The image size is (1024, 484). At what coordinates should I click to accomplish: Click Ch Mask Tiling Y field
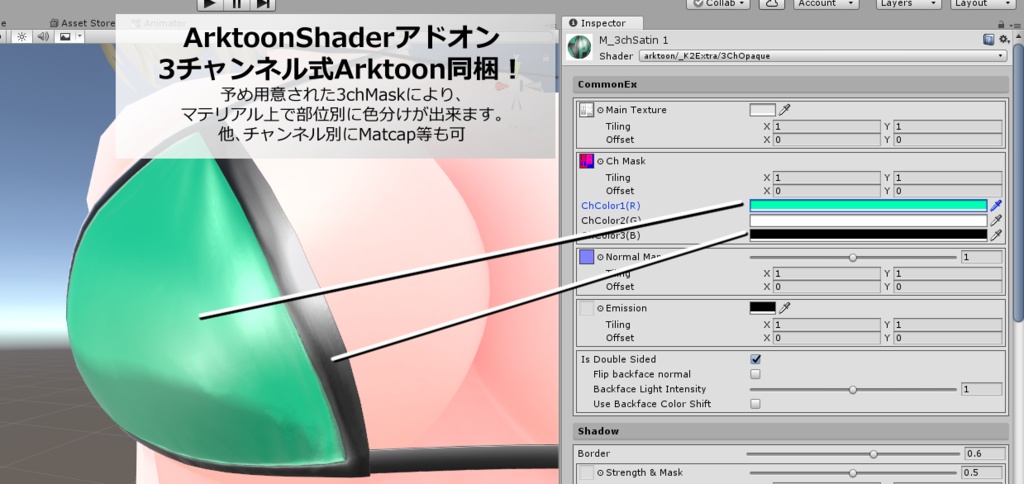click(948, 178)
